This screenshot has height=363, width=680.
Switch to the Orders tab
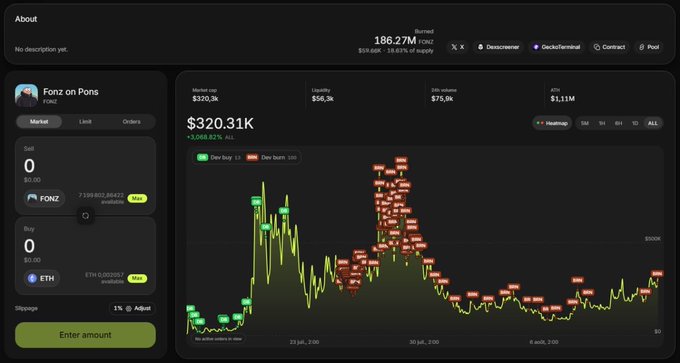tap(131, 122)
